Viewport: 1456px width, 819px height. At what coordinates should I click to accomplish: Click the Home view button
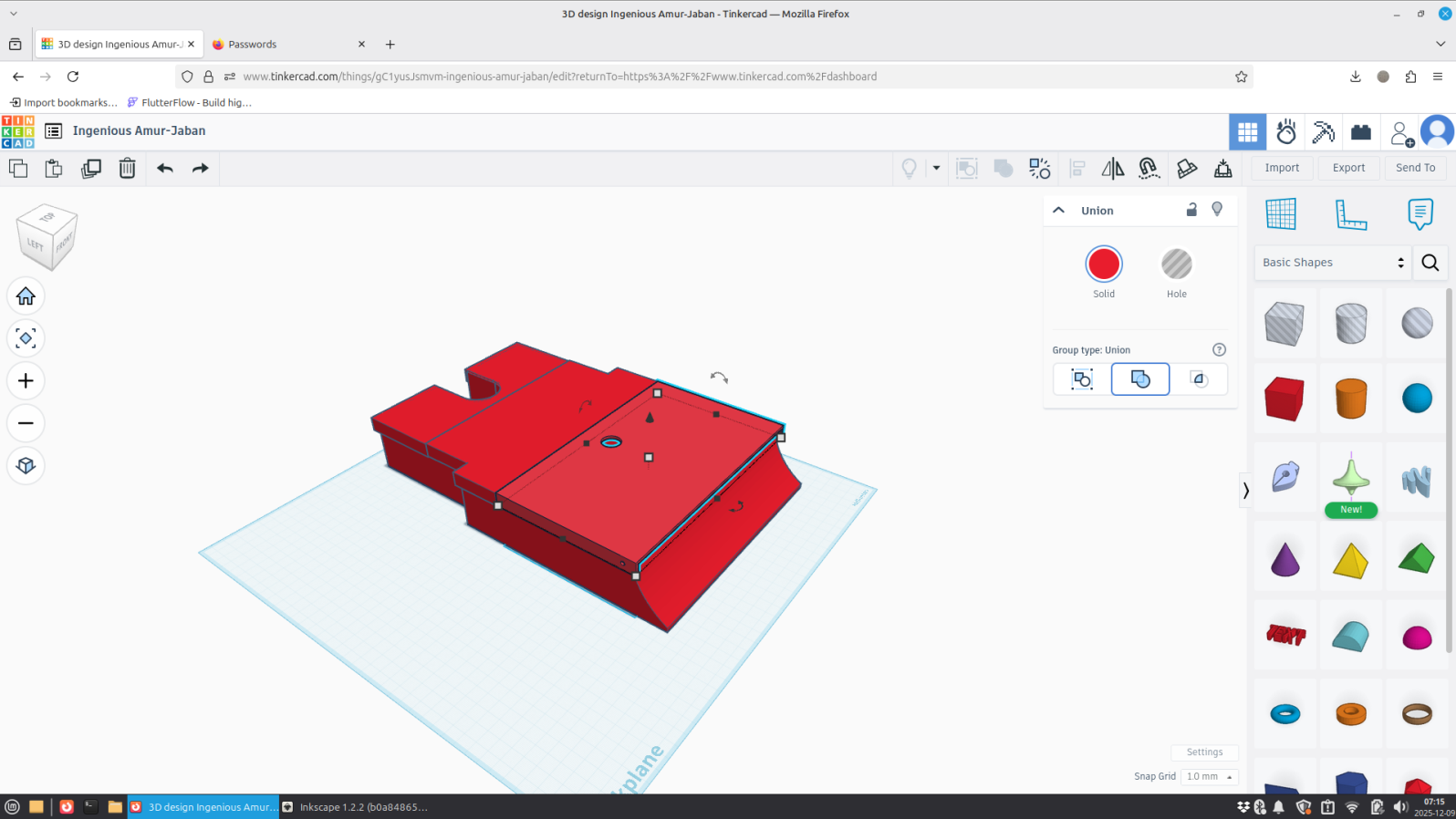point(26,296)
